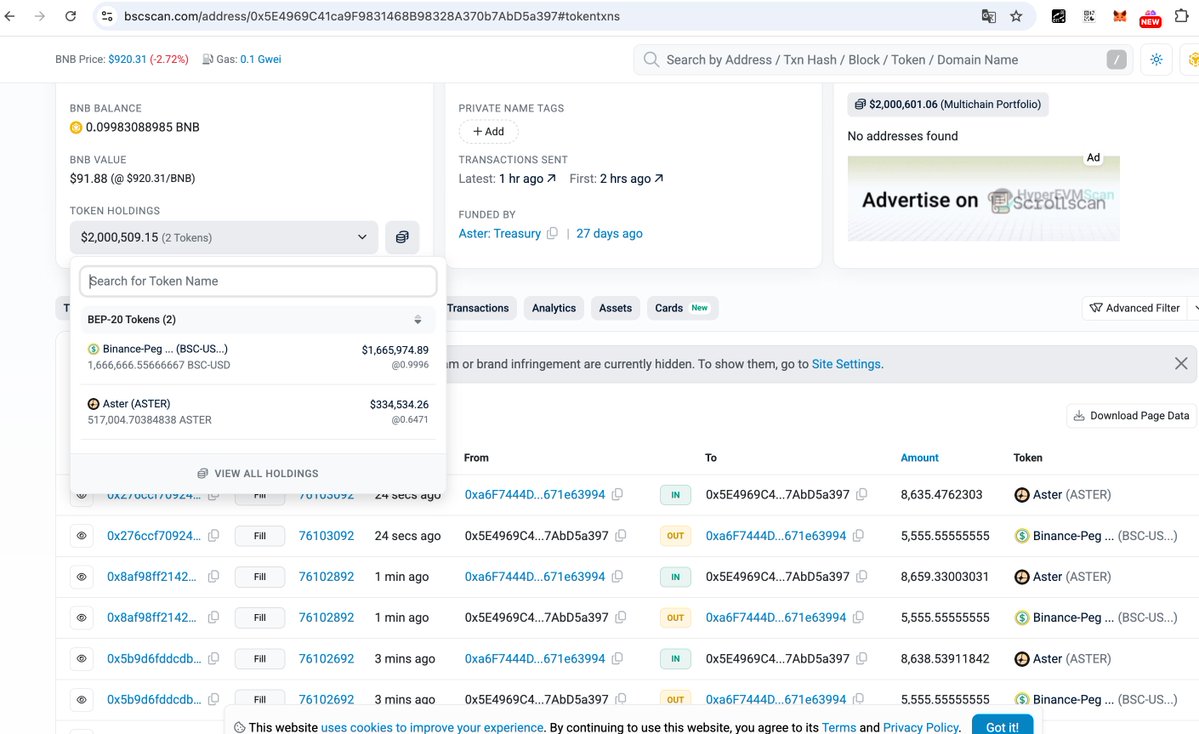Switch to the Assets tab
1199x734 pixels.
pos(616,308)
